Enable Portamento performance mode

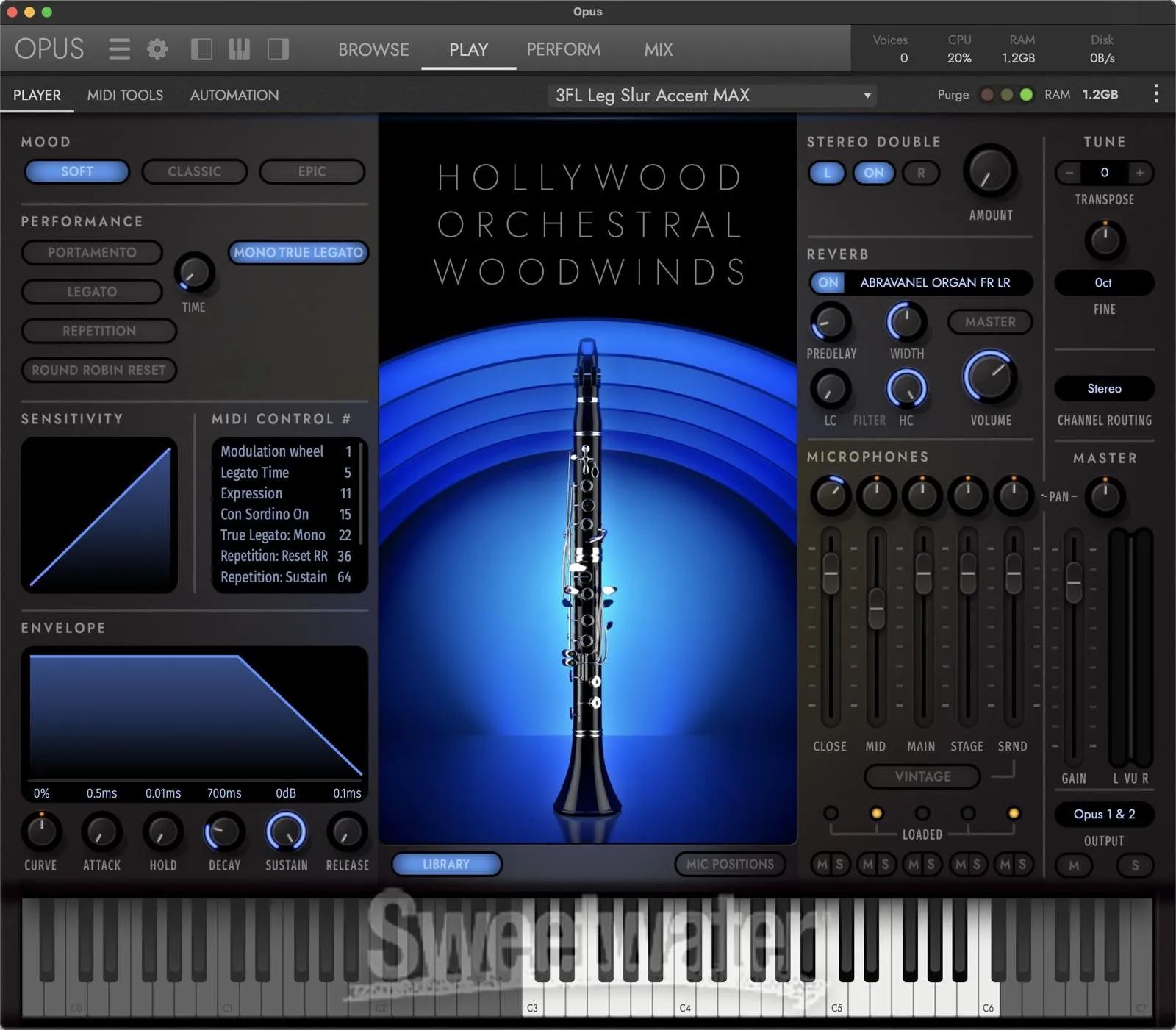click(x=92, y=252)
